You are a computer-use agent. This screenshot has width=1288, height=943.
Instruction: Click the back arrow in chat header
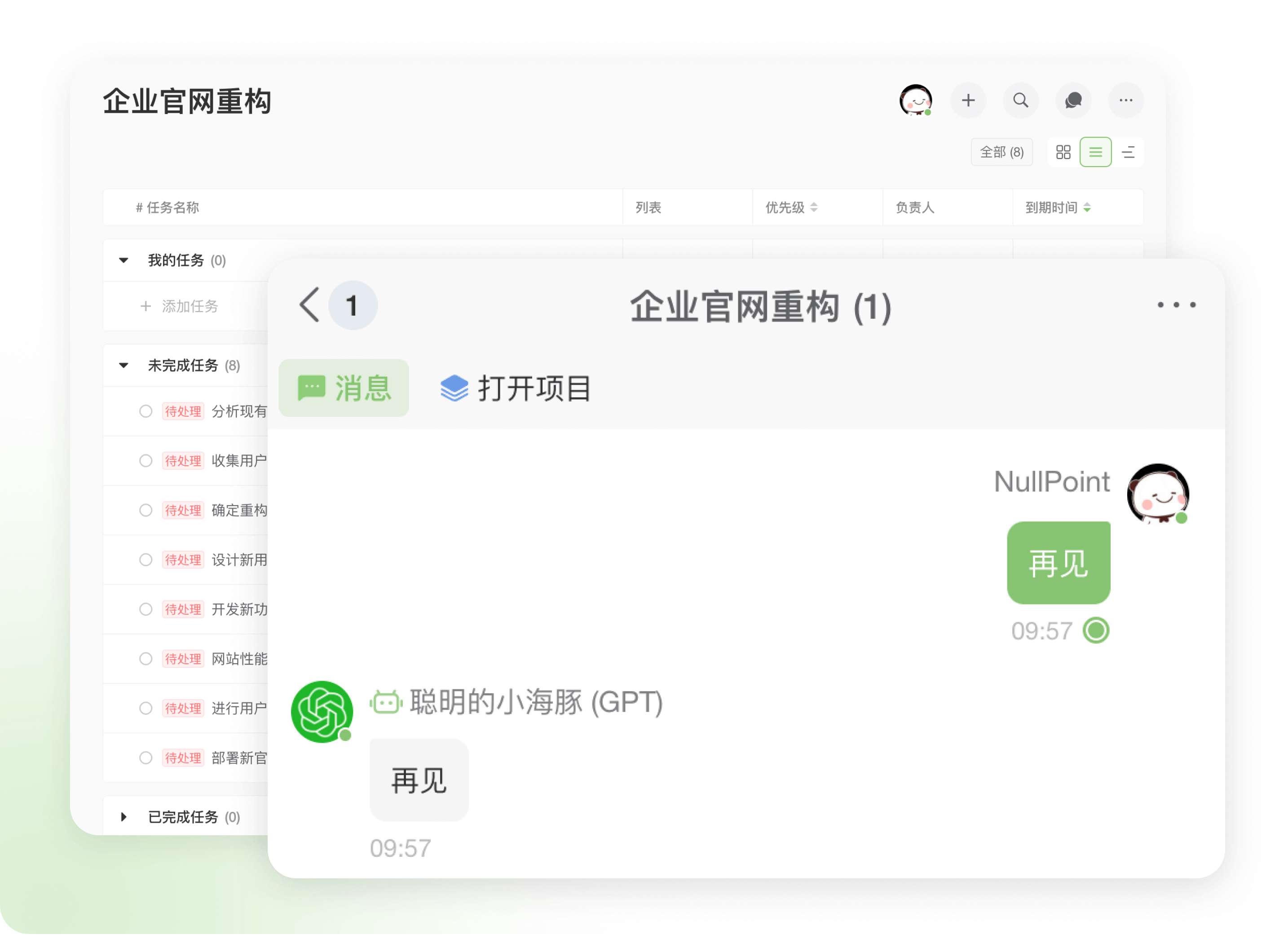[310, 305]
